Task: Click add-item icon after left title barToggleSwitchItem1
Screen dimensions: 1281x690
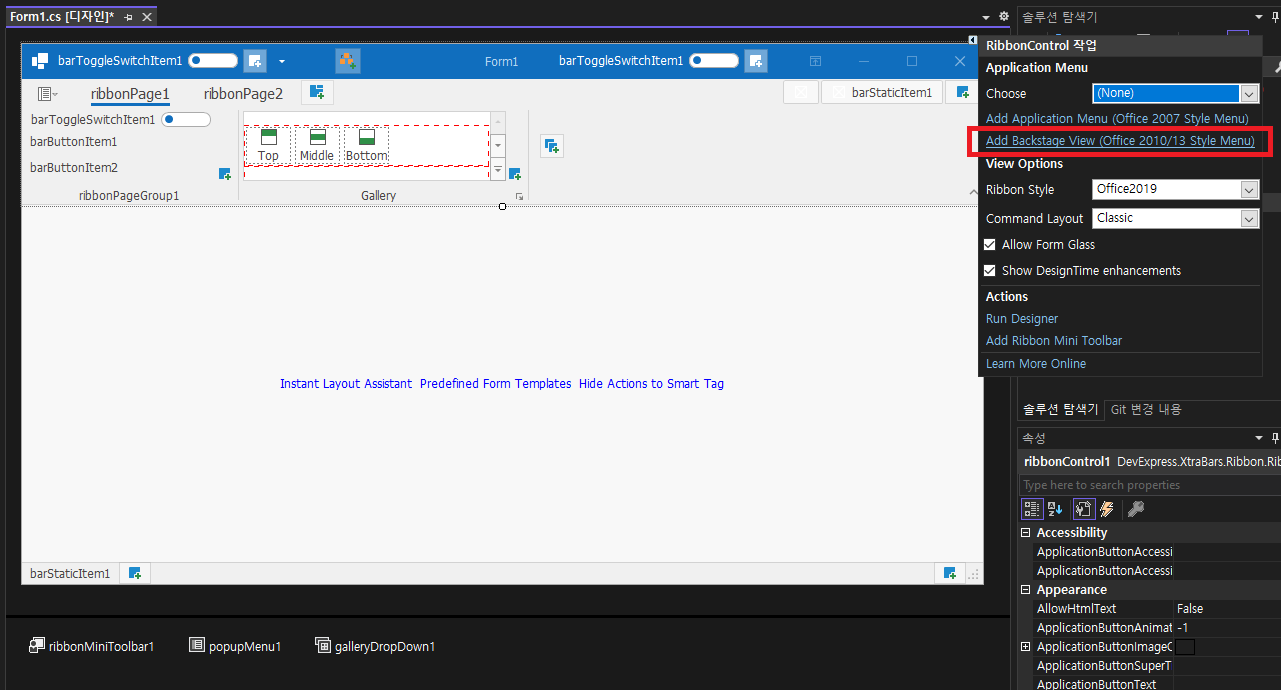Action: click(x=255, y=61)
